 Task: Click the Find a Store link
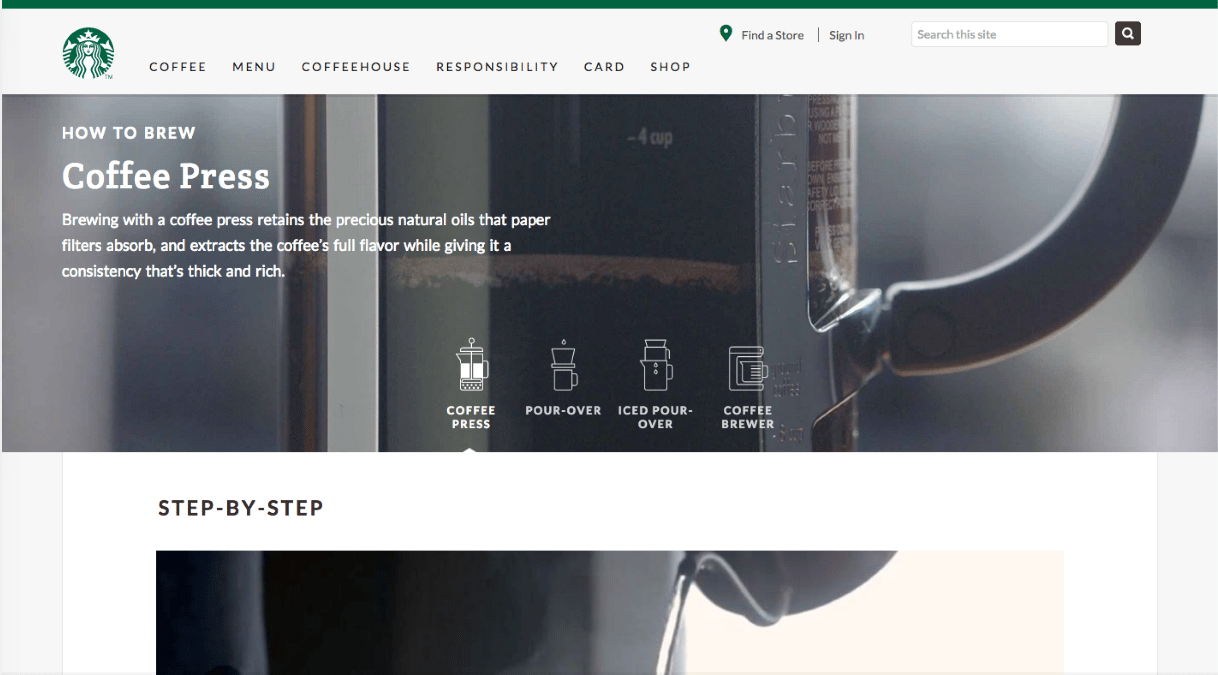click(x=772, y=35)
